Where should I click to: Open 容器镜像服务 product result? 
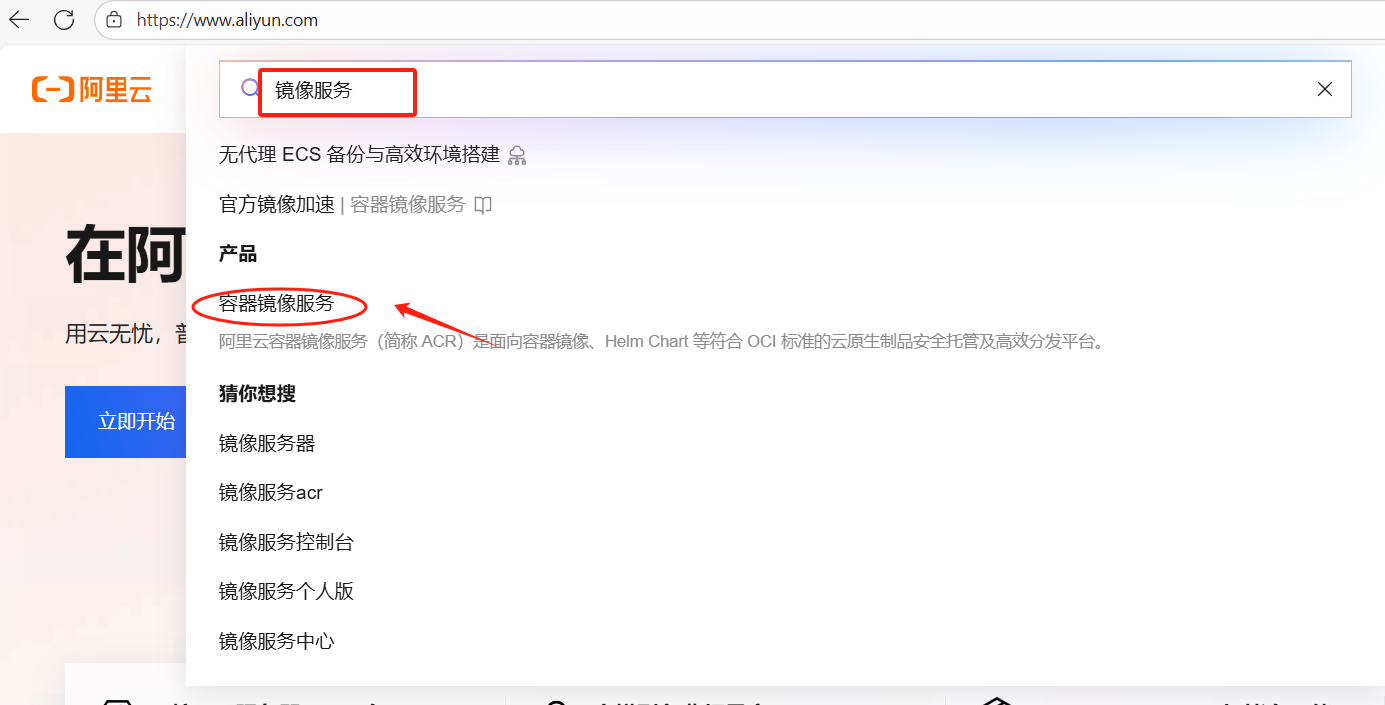pos(276,304)
